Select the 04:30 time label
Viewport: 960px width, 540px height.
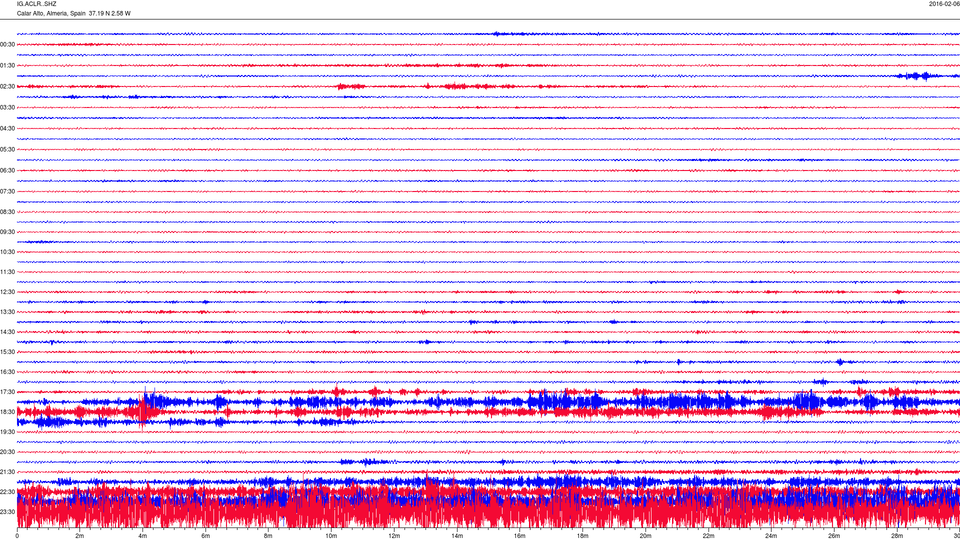coord(7,129)
